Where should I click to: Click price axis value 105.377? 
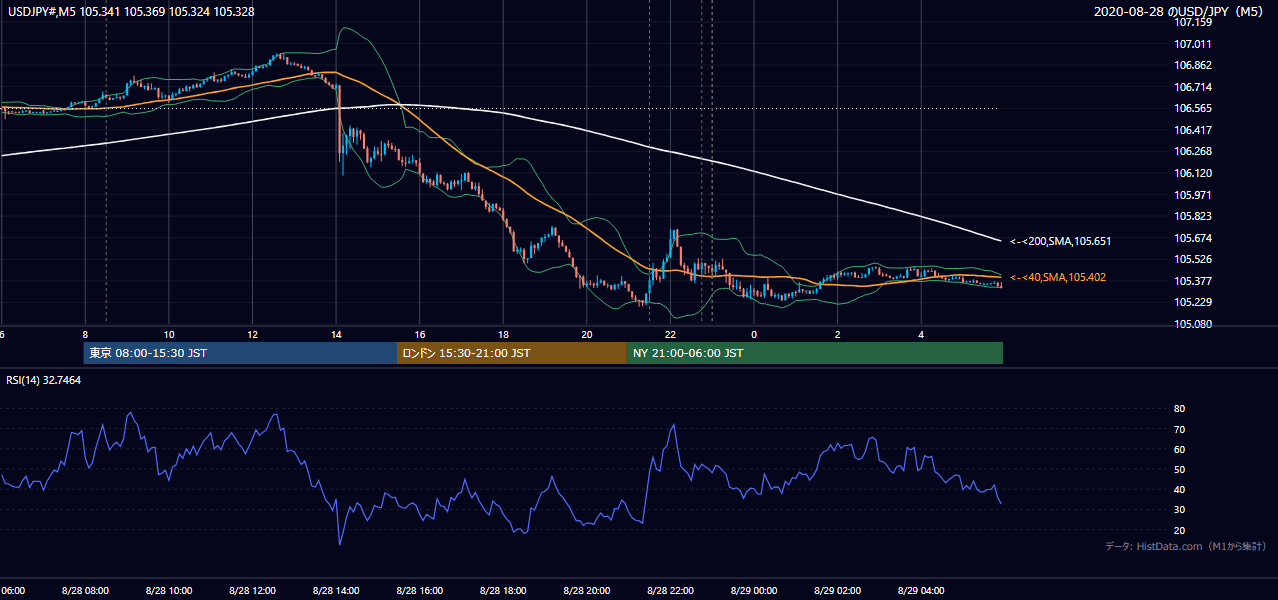pos(1193,281)
